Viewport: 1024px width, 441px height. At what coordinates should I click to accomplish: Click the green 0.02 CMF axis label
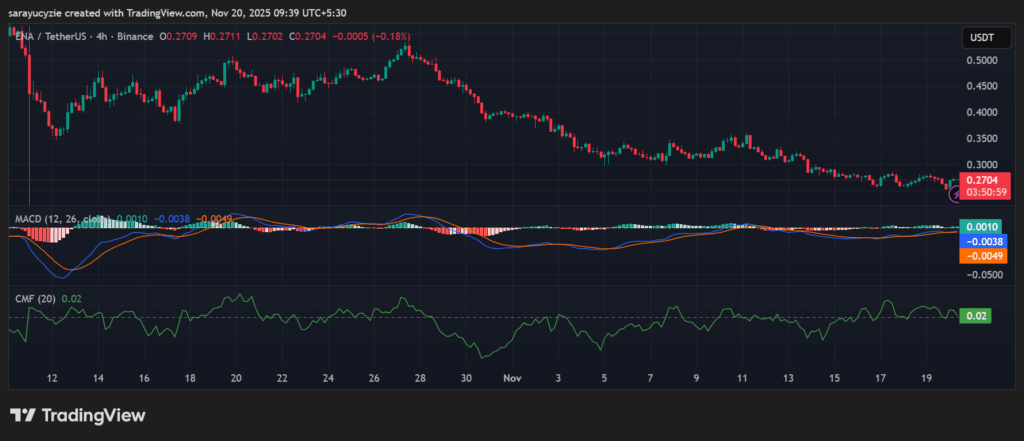point(975,316)
